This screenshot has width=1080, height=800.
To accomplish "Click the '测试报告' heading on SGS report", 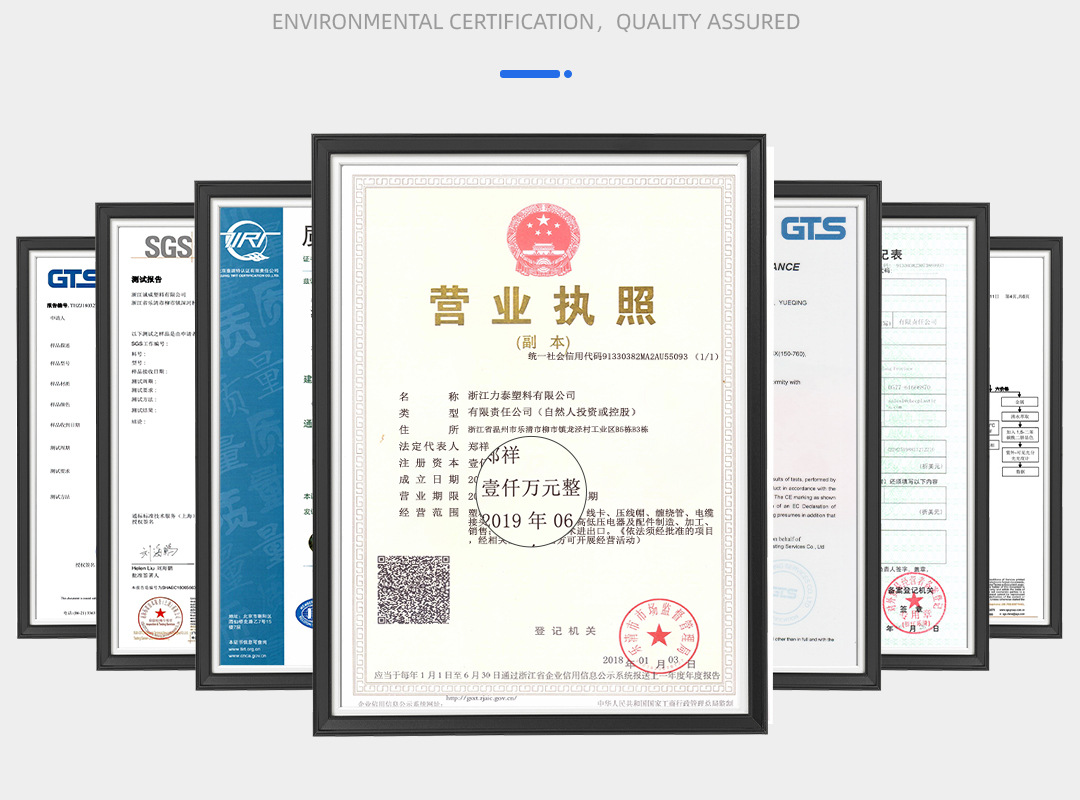I will [x=147, y=279].
